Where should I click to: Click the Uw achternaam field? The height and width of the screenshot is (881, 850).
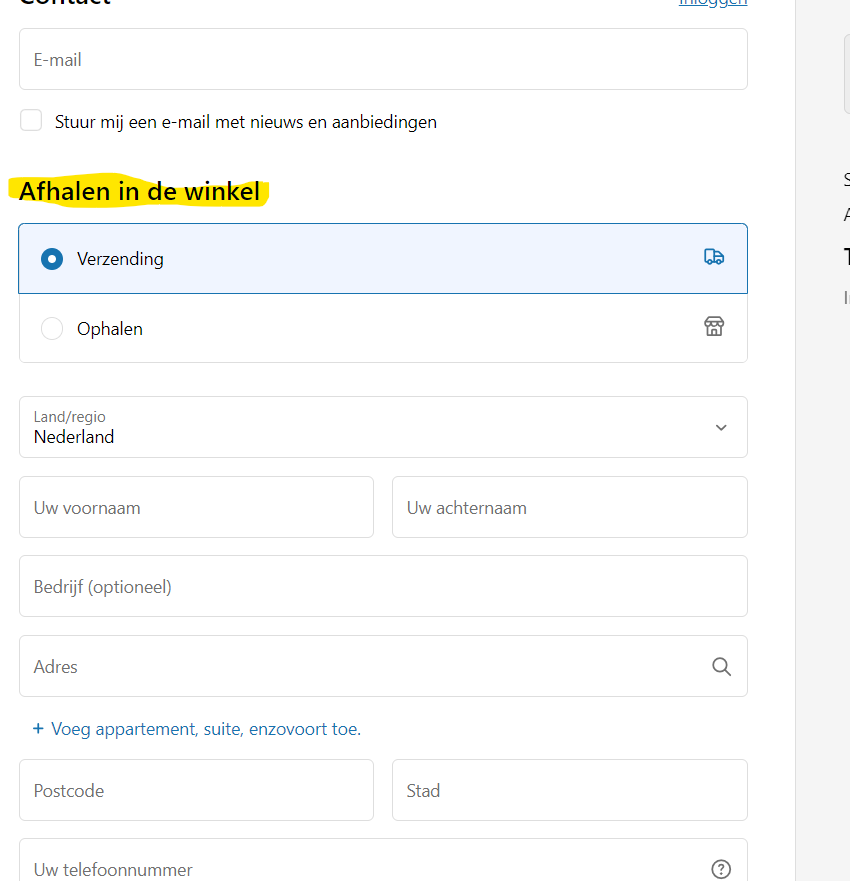pyautogui.click(x=569, y=508)
